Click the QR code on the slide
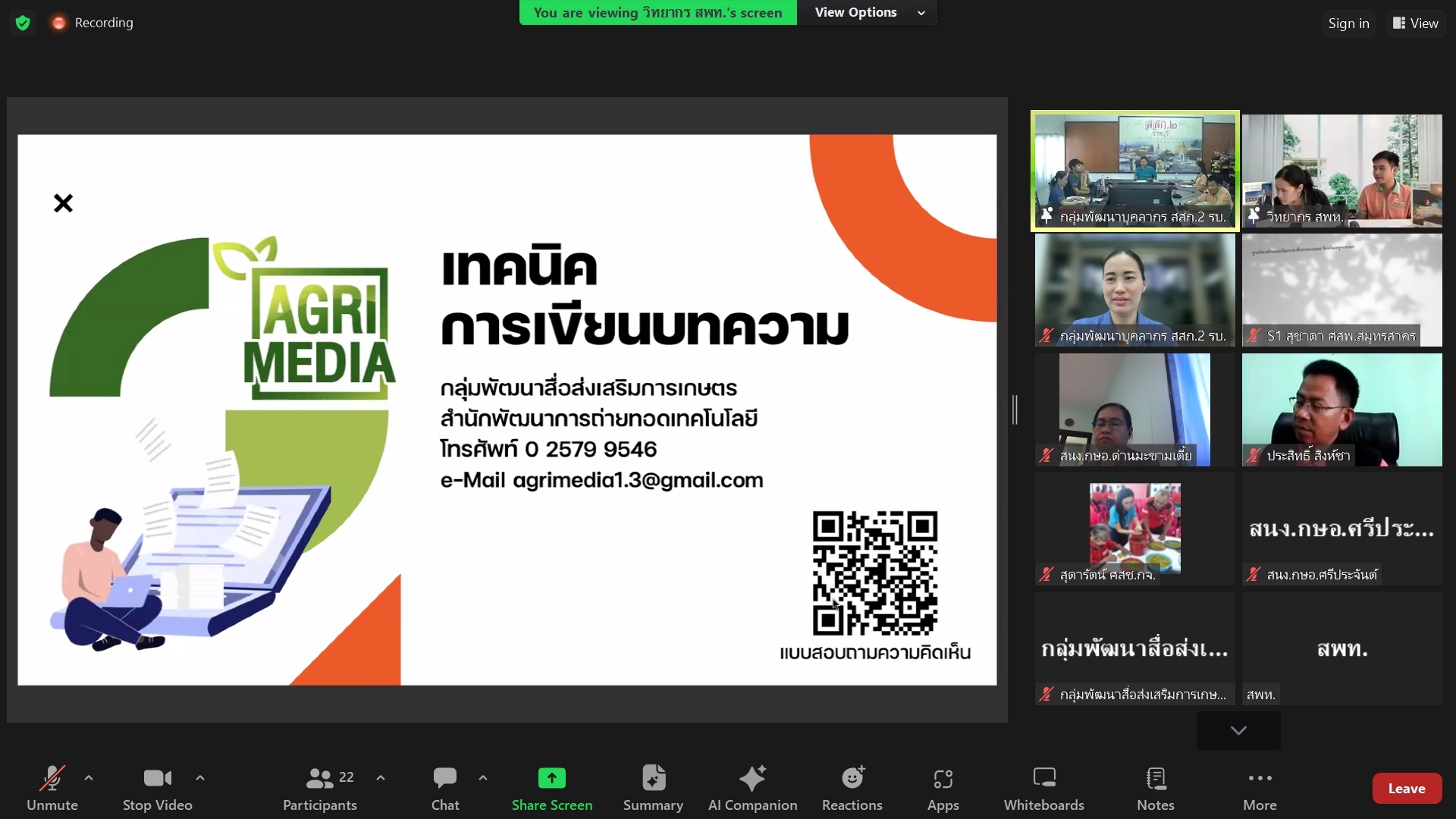This screenshot has height=819, width=1456. 875,573
